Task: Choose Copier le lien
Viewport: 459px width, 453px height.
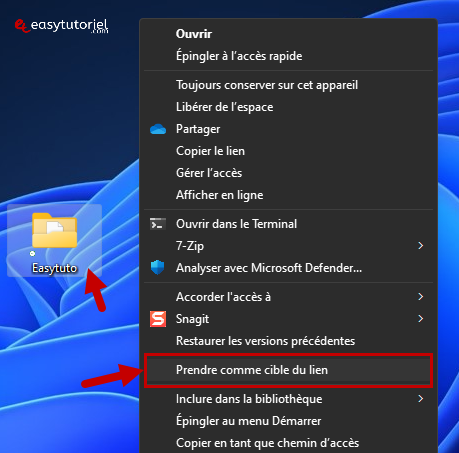Action: (288, 151)
